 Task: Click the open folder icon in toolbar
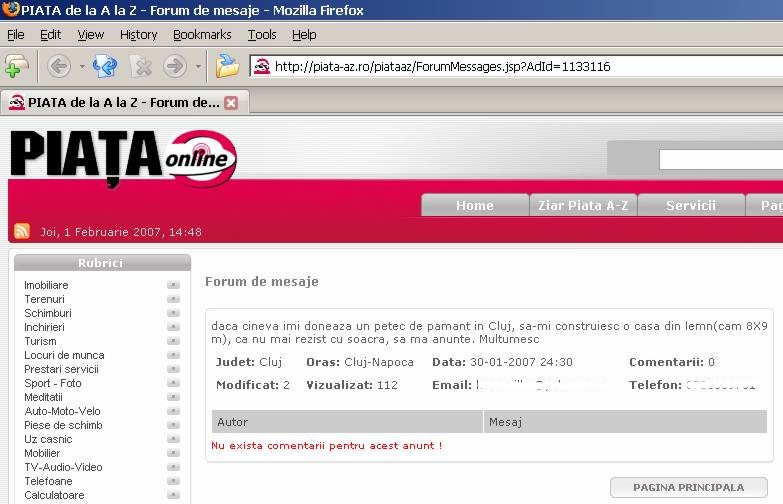tap(228, 67)
